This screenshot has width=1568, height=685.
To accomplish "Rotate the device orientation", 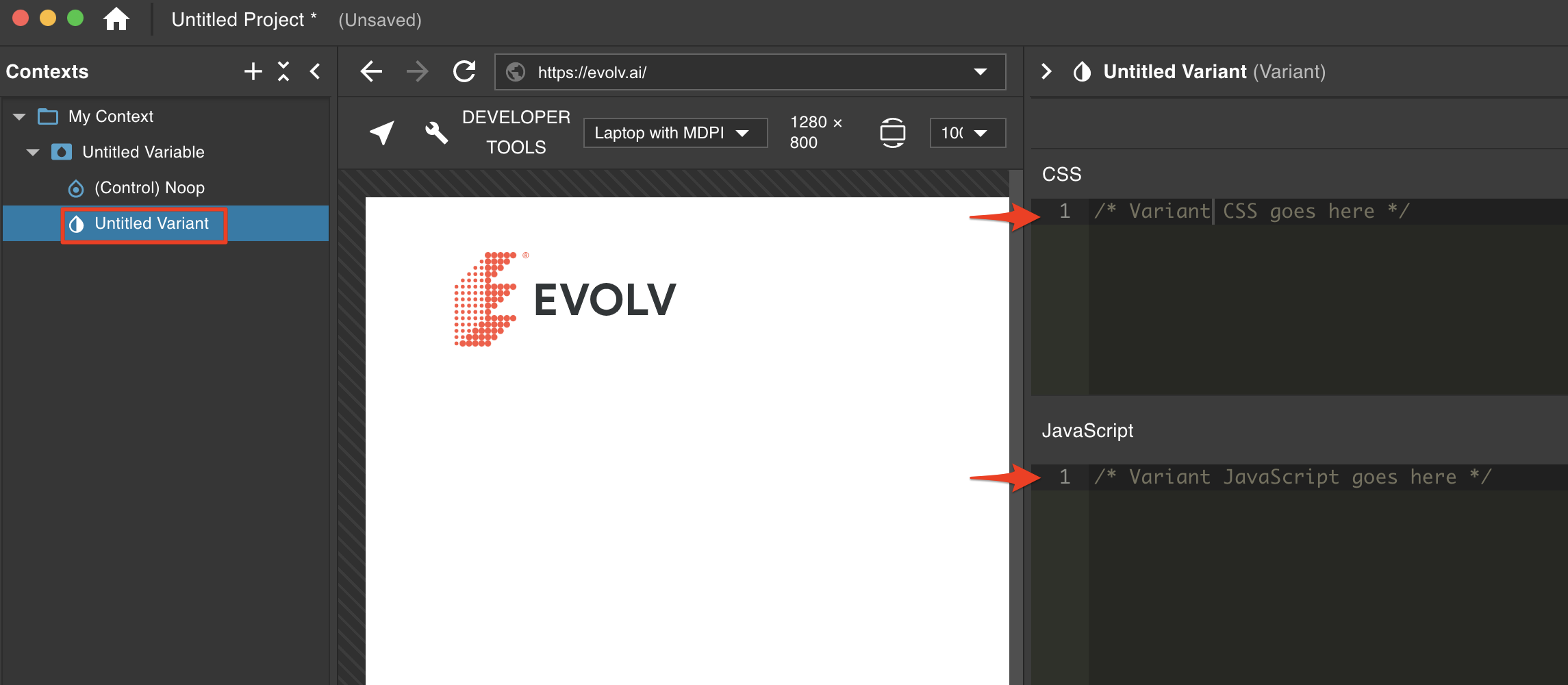I will [x=893, y=132].
